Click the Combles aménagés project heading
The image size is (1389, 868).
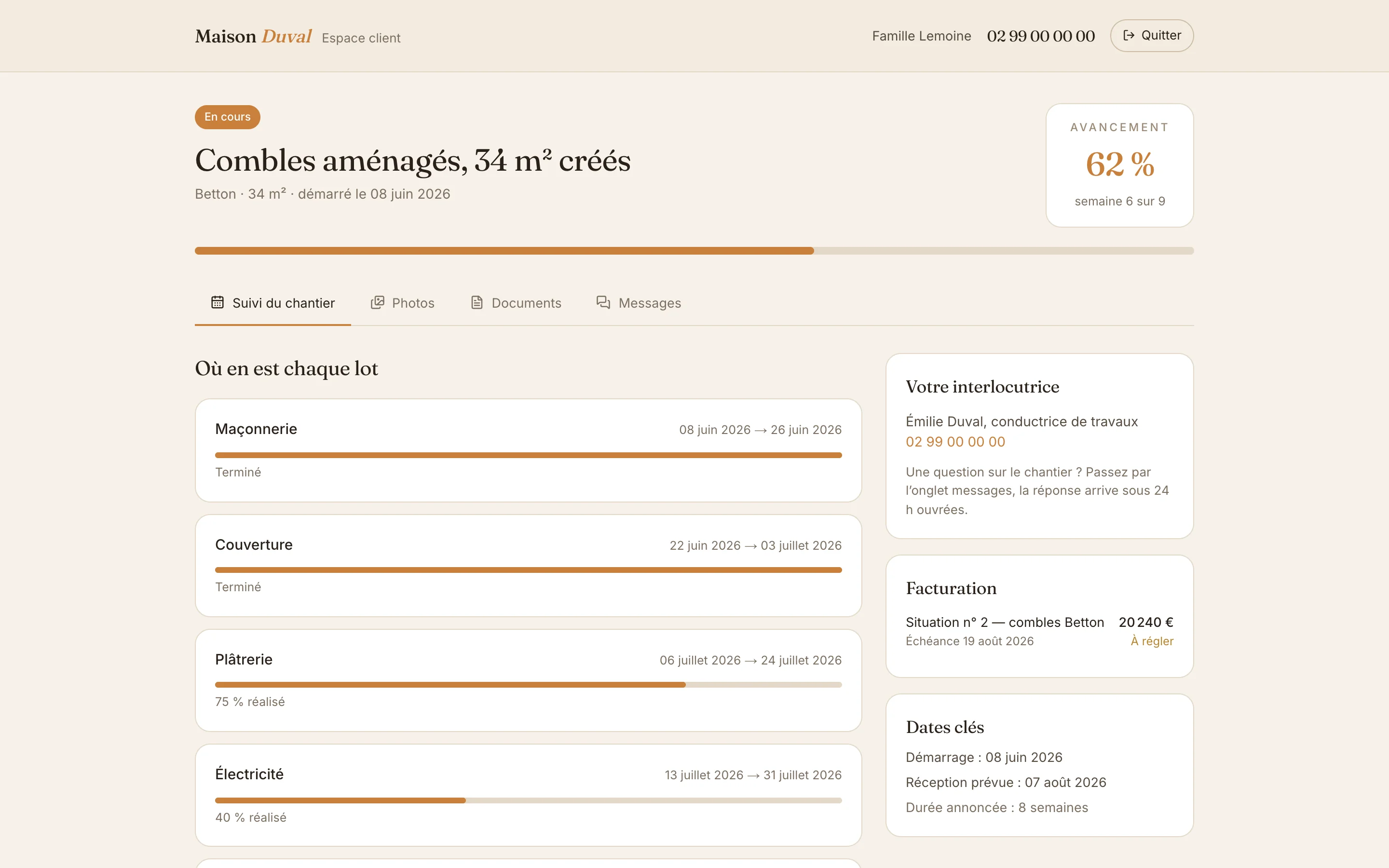(413, 160)
